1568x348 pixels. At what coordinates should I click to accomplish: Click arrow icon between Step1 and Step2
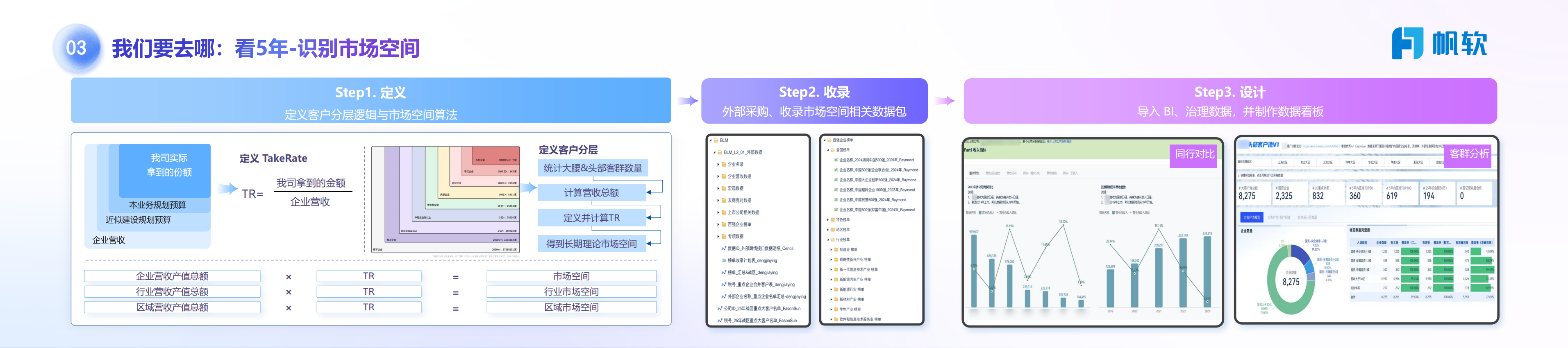click(x=687, y=101)
